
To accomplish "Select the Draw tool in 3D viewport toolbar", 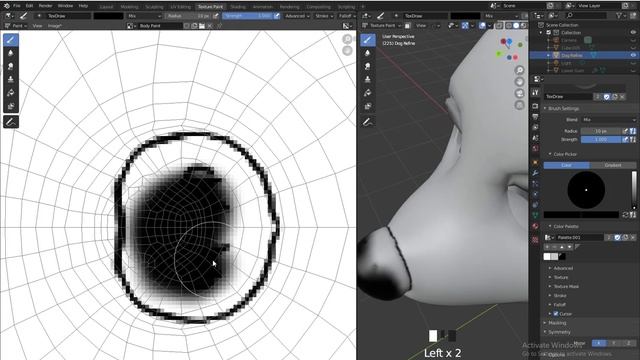I will click(x=368, y=40).
